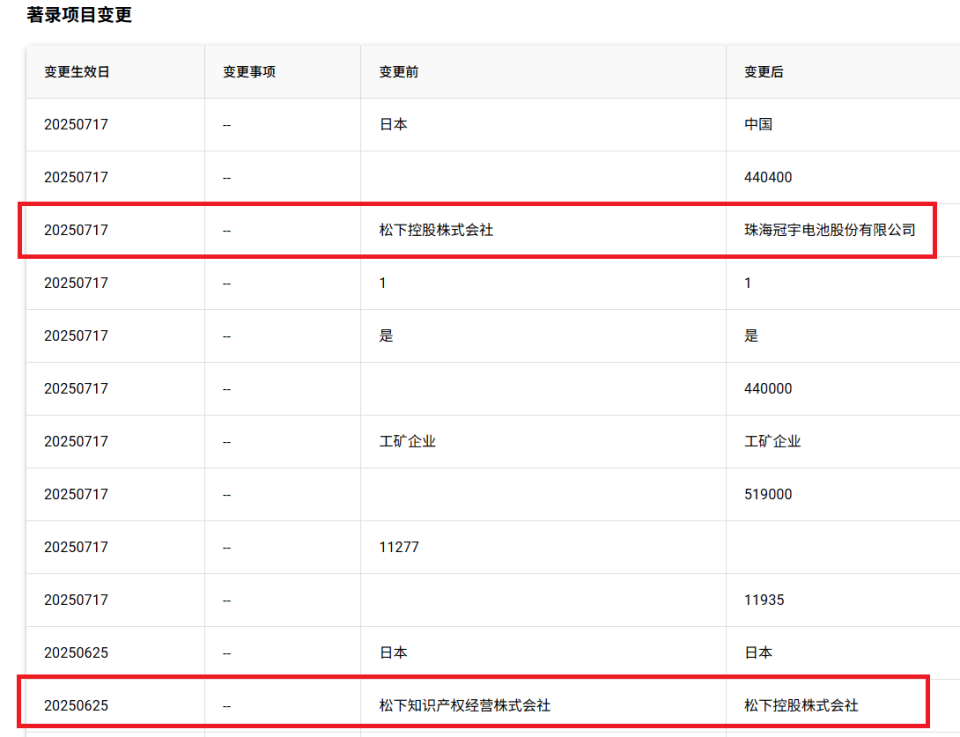The width and height of the screenshot is (960, 737).
Task: Click the 变更后 工矿企业 cell
Action: (772, 441)
